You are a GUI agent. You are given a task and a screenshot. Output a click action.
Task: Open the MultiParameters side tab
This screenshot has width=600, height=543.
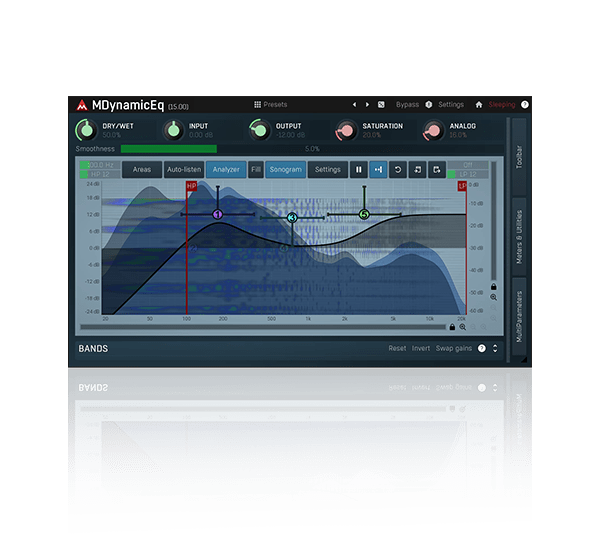point(519,316)
